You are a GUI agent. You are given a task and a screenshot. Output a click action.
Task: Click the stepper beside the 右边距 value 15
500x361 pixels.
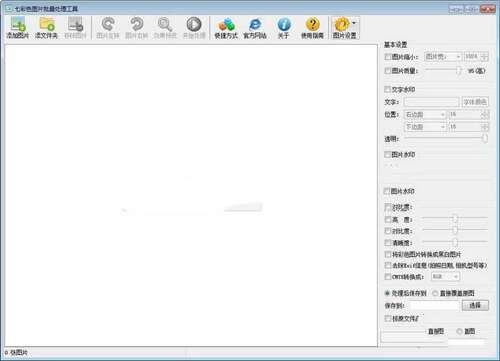coord(485,115)
